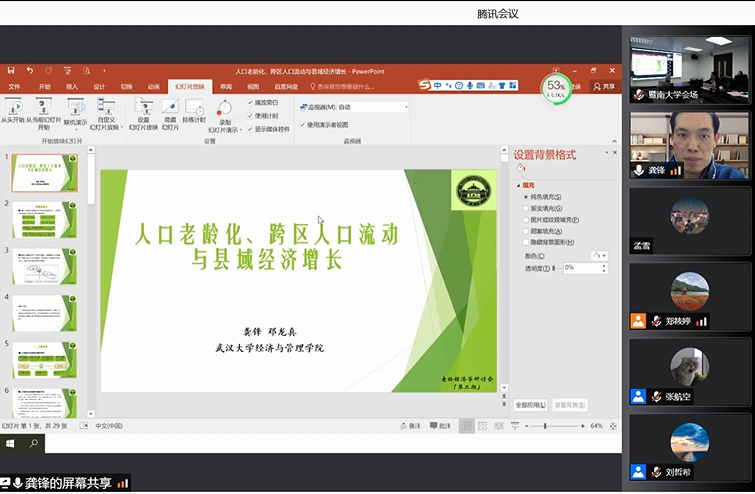Uncheck 使用演示者视图 checkbox
Screen dimensions: 755x494
pyautogui.click(x=302, y=125)
